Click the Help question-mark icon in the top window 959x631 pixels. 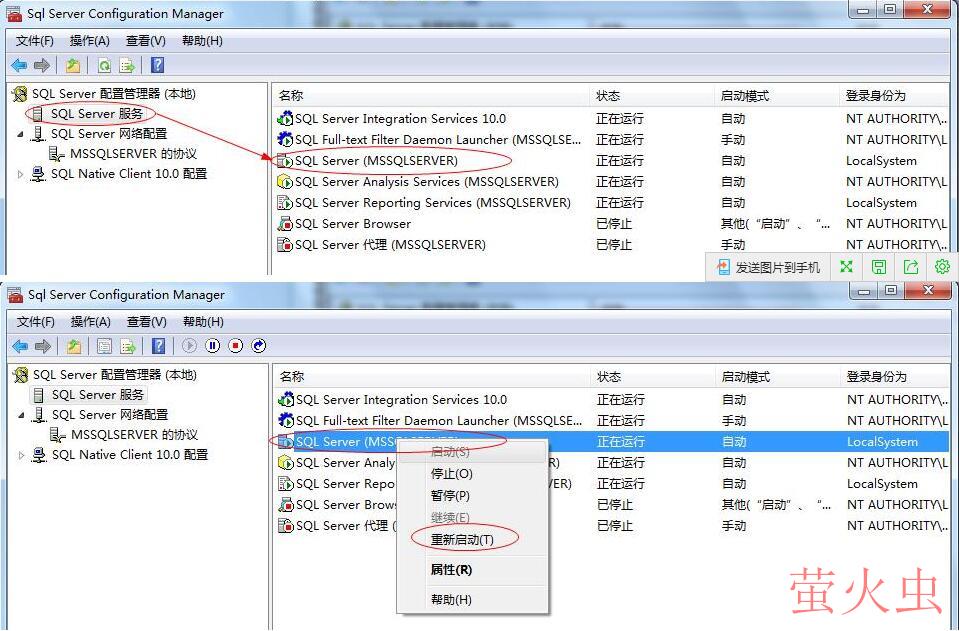(157, 65)
